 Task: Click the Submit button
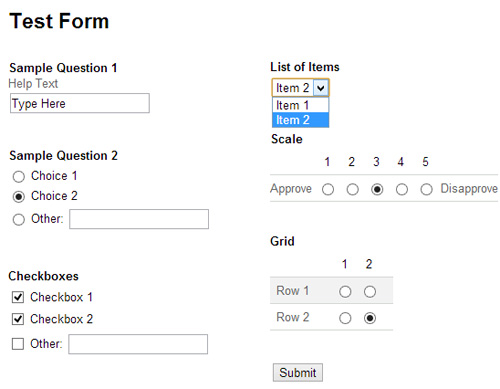298,372
